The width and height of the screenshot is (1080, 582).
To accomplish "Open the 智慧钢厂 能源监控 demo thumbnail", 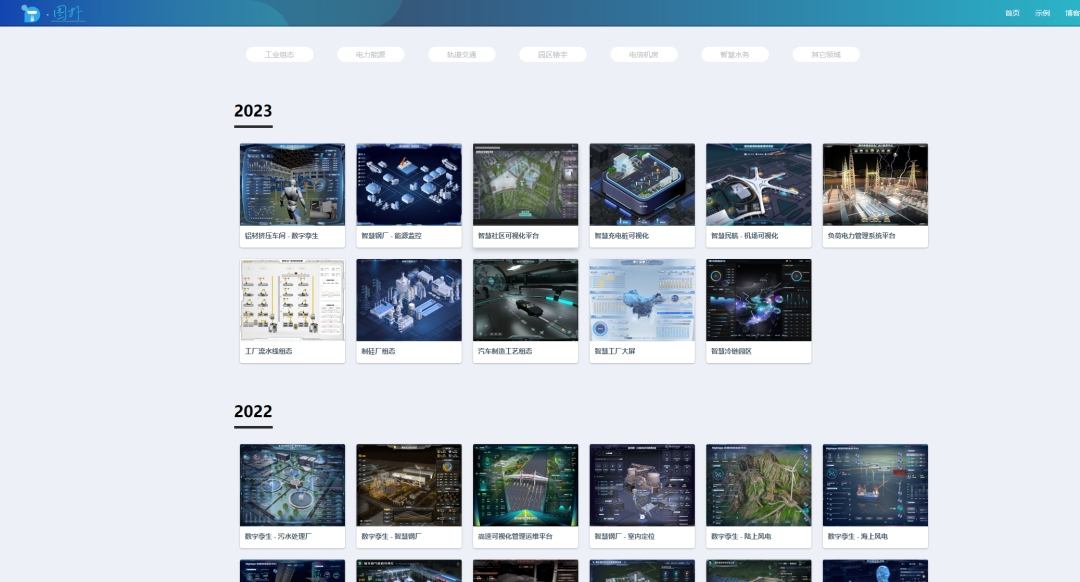I will (409, 184).
